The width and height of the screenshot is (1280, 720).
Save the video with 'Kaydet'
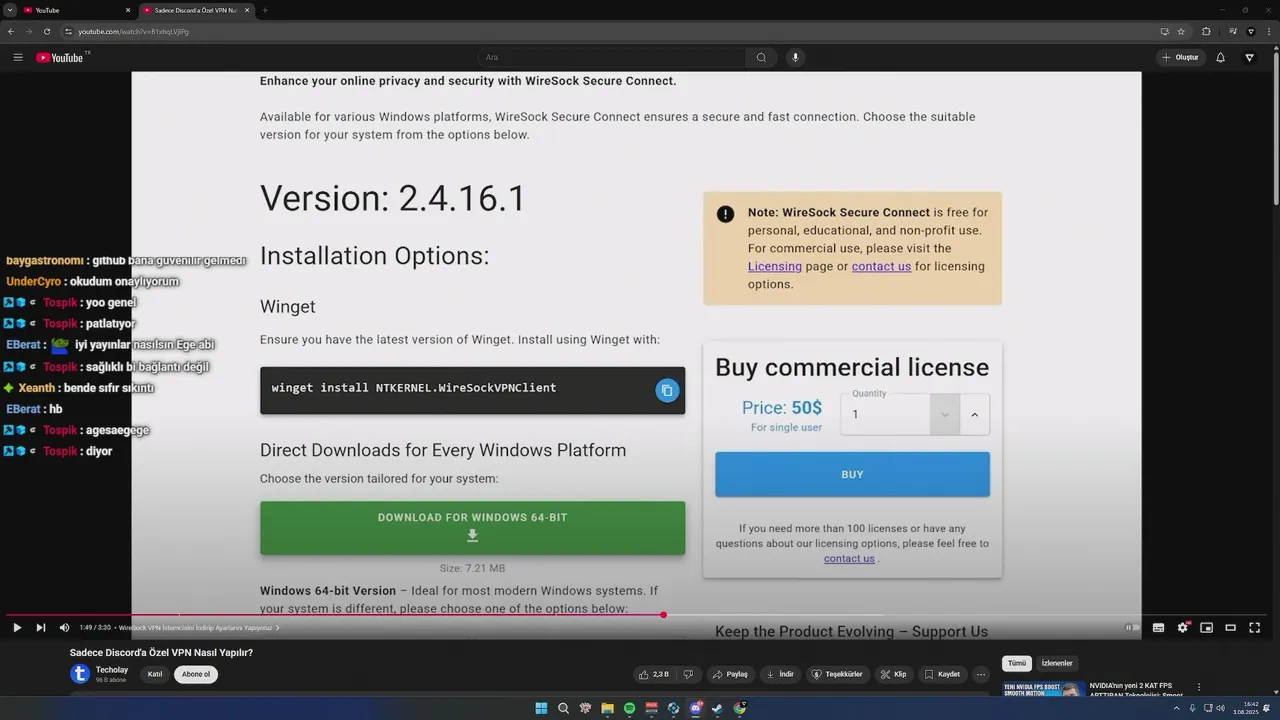click(942, 674)
